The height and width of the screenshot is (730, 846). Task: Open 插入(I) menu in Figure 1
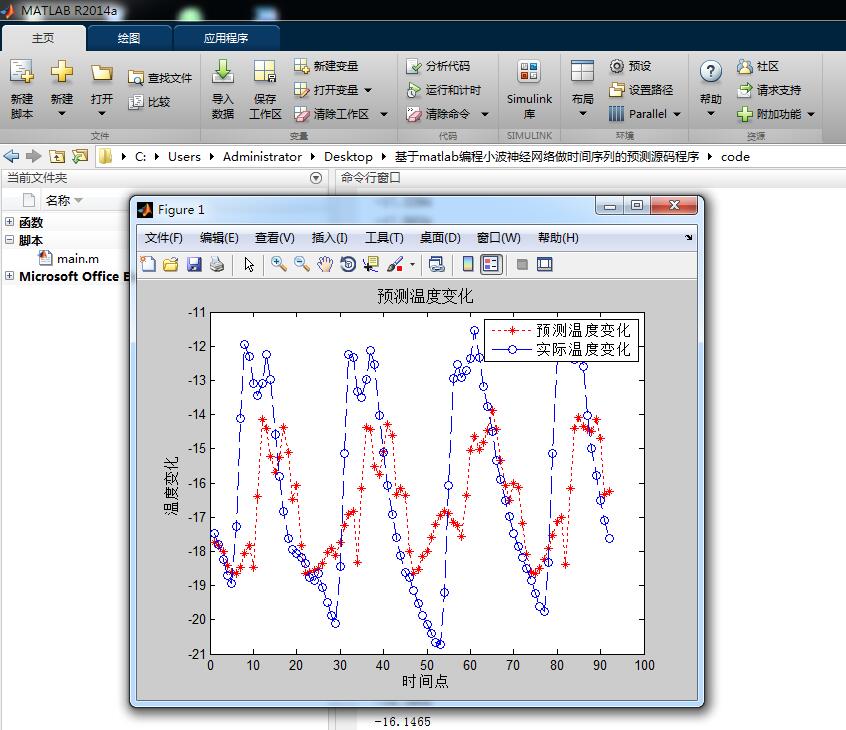point(330,237)
